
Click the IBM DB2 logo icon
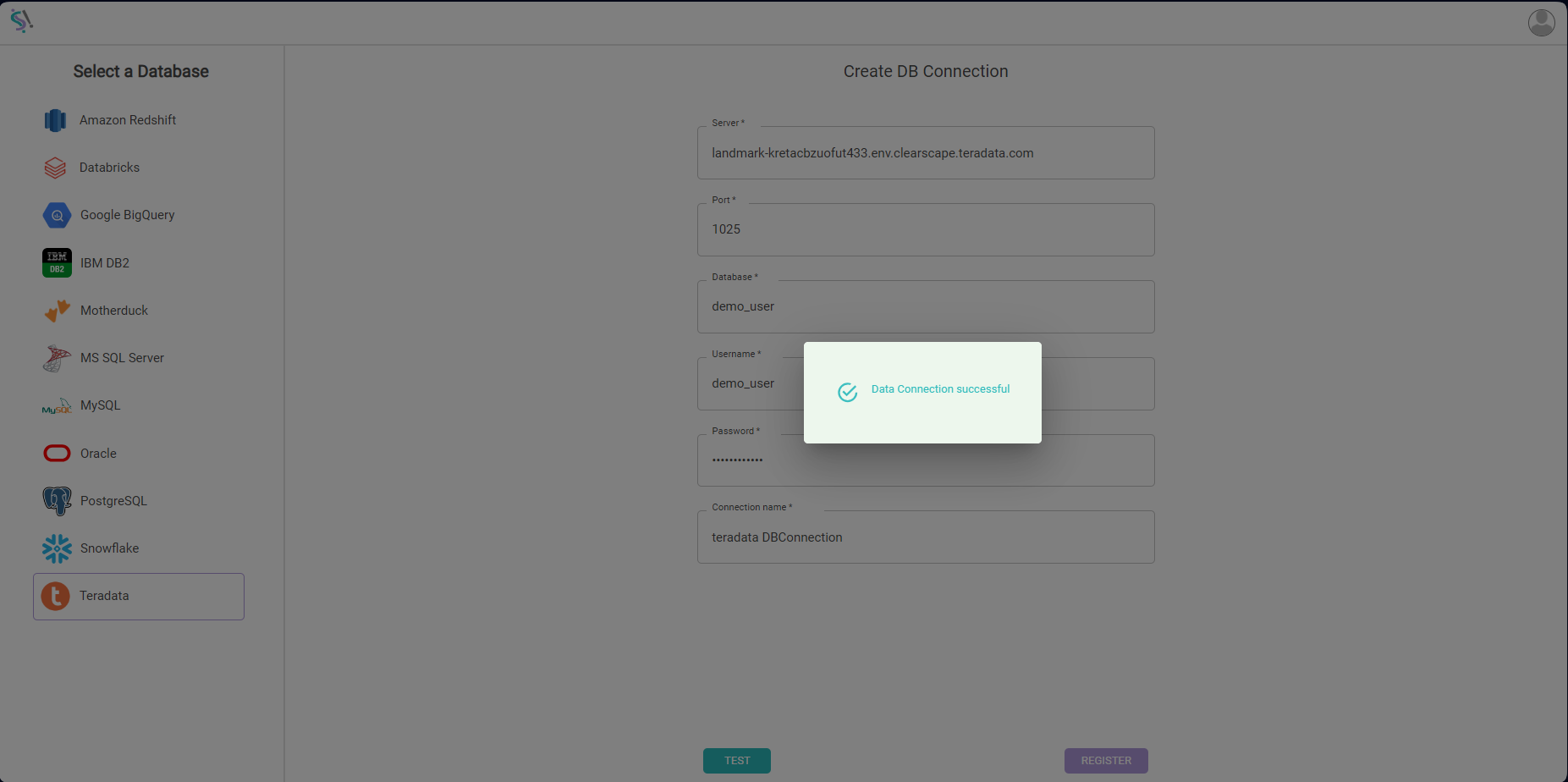[x=57, y=263]
